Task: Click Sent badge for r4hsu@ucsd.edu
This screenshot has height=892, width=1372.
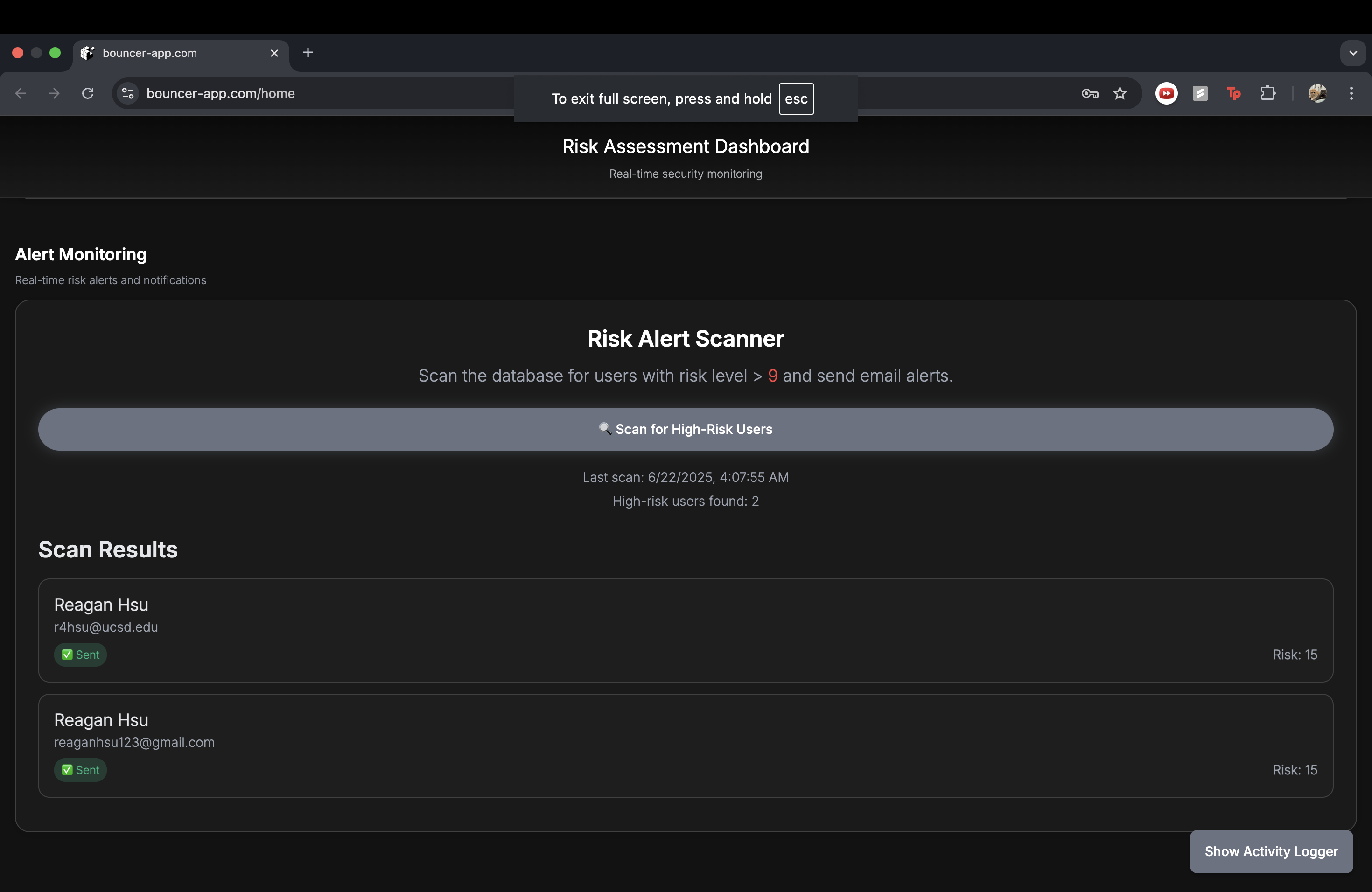Action: 81,655
